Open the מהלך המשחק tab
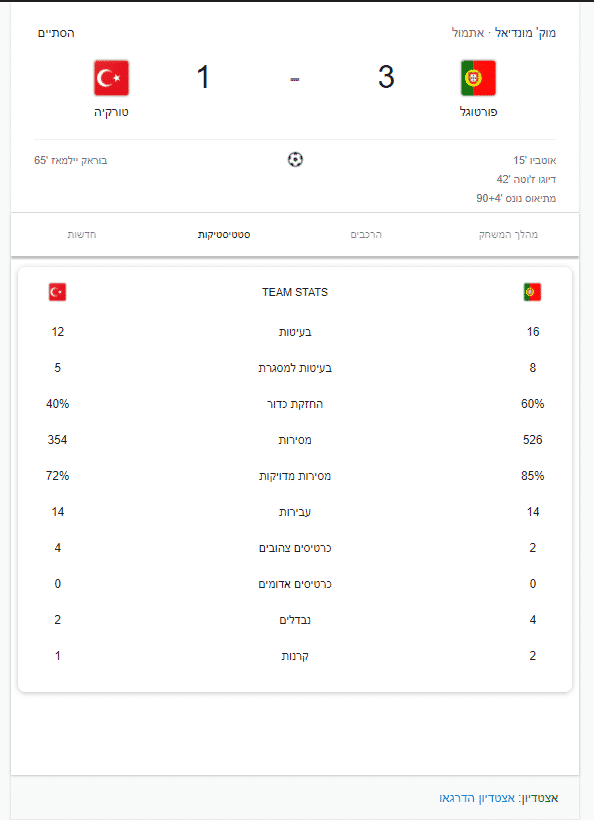Screen dimensions: 594x820 [x=508, y=235]
